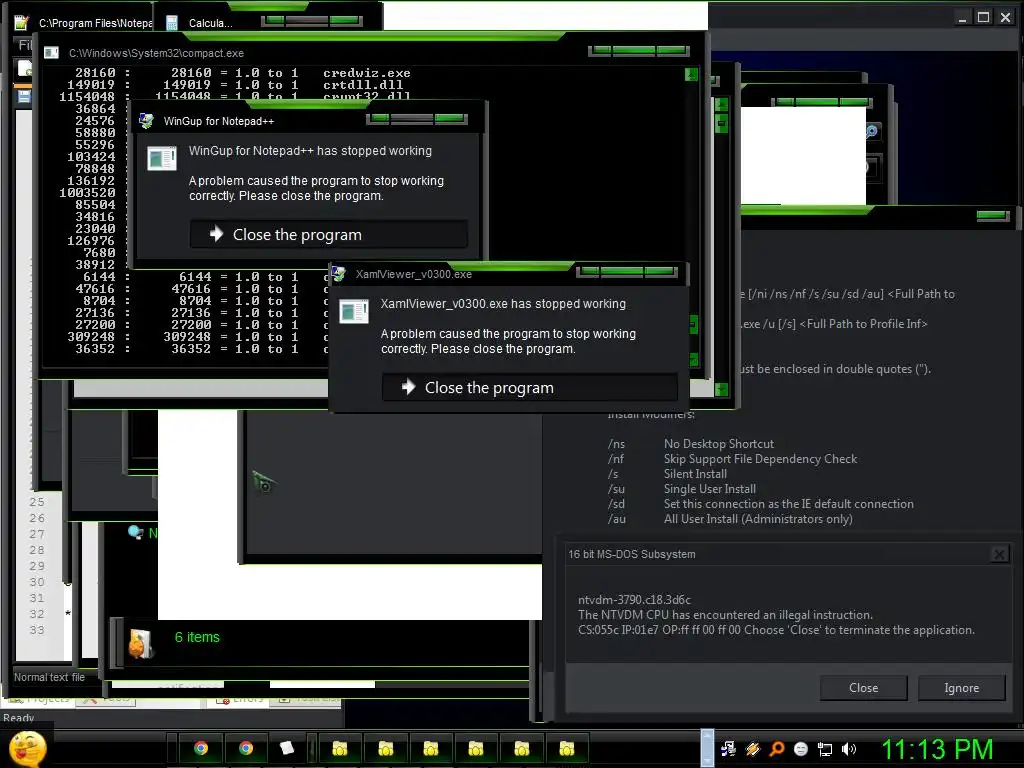Expand hidden system tray icons
The width and height of the screenshot is (1024, 768).
tap(707, 748)
